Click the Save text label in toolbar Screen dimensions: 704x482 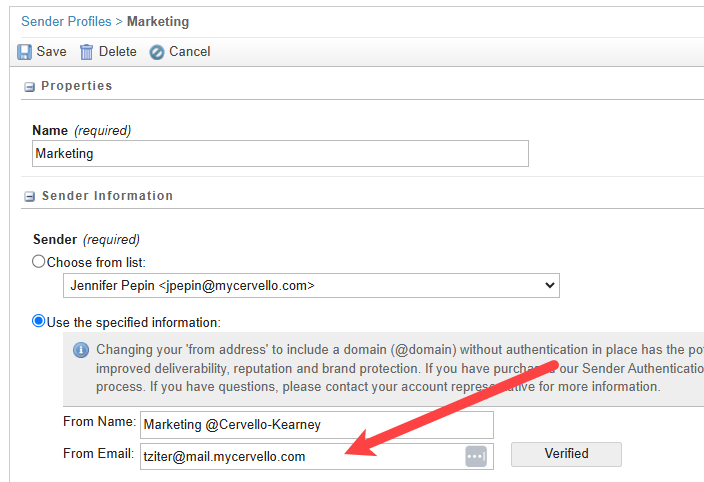[x=52, y=52]
